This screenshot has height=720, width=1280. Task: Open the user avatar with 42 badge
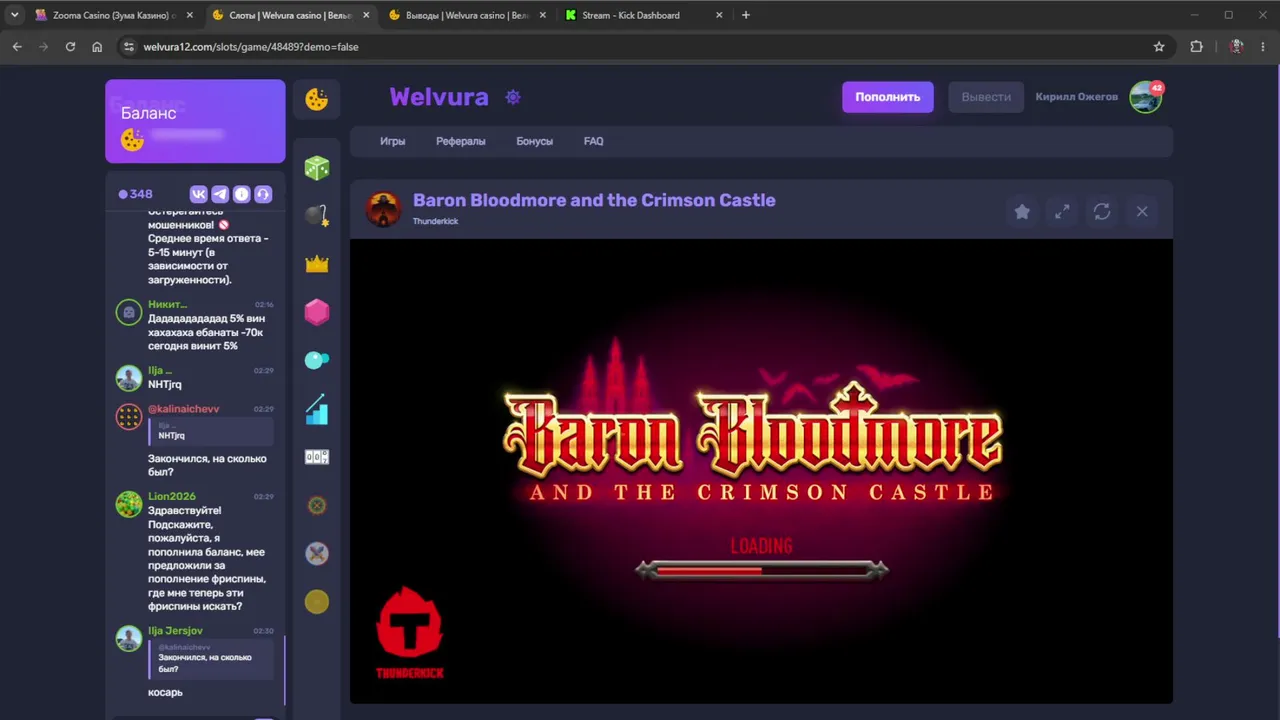click(1145, 97)
